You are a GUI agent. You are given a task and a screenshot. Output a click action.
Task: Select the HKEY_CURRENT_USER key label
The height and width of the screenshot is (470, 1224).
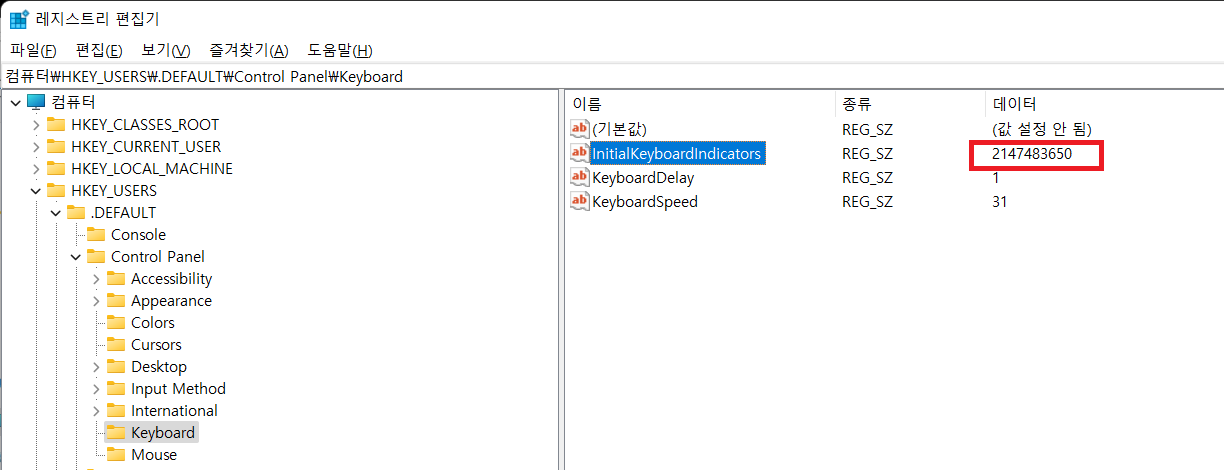pyautogui.click(x=146, y=146)
